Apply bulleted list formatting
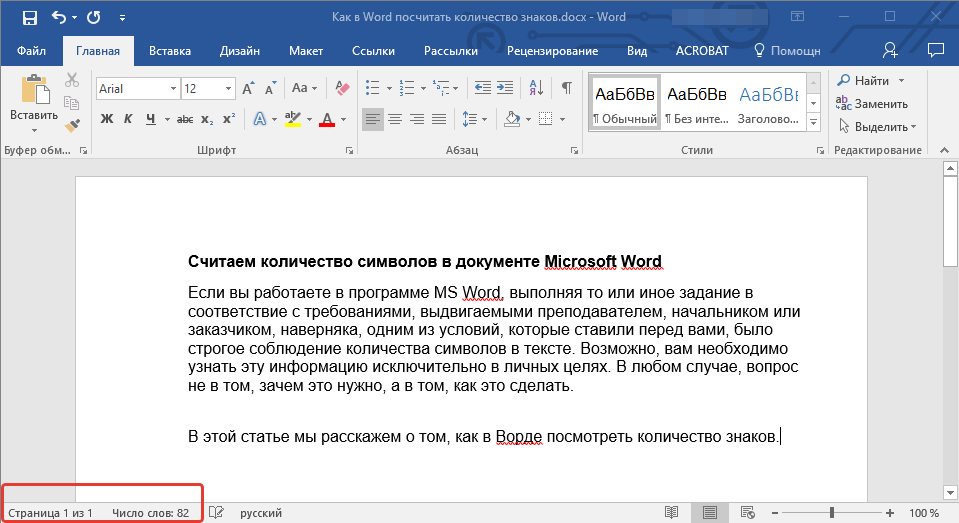This screenshot has width=959, height=523. [x=373, y=88]
